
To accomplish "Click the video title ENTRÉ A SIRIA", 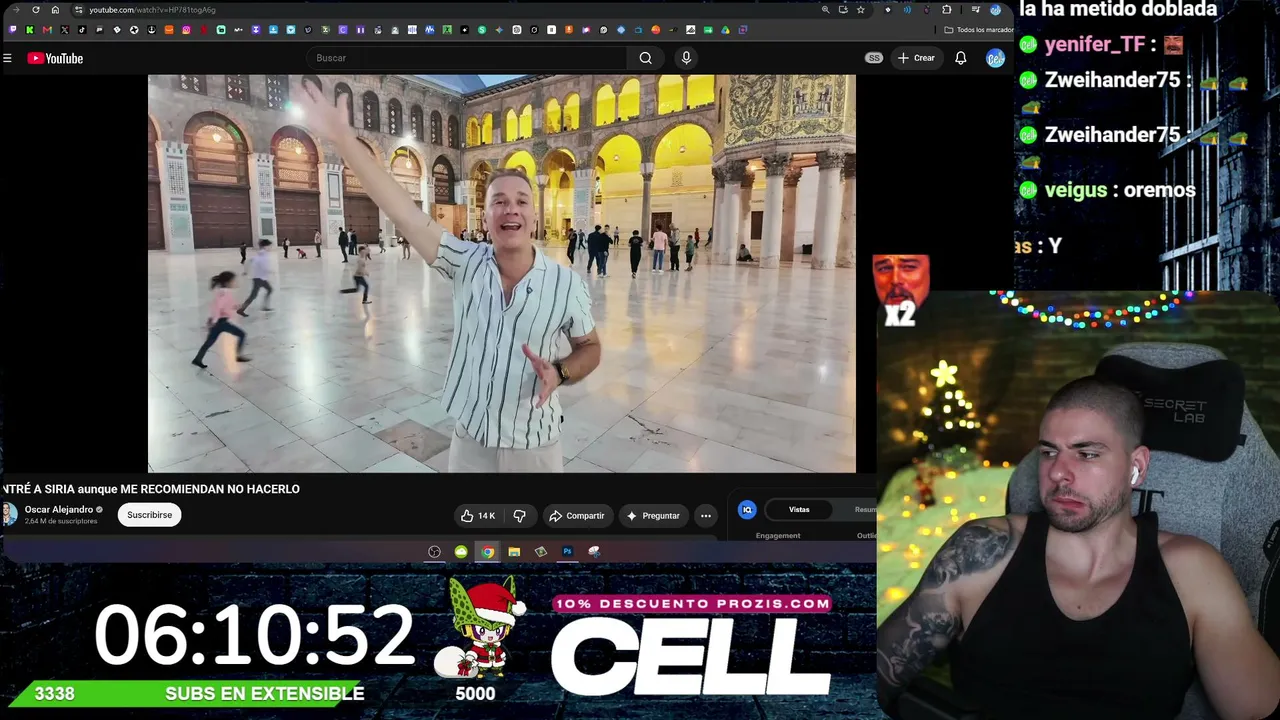I will (150, 489).
